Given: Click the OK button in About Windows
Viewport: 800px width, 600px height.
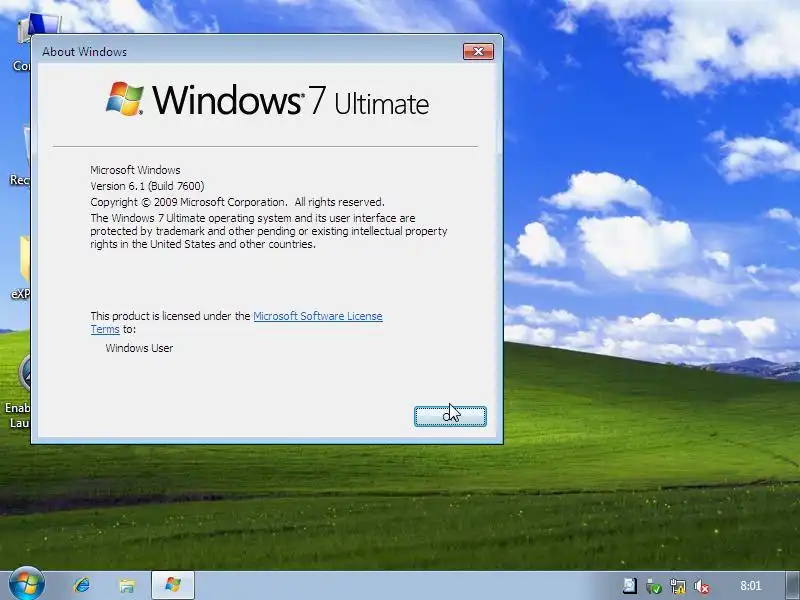Looking at the screenshot, I should coord(450,416).
